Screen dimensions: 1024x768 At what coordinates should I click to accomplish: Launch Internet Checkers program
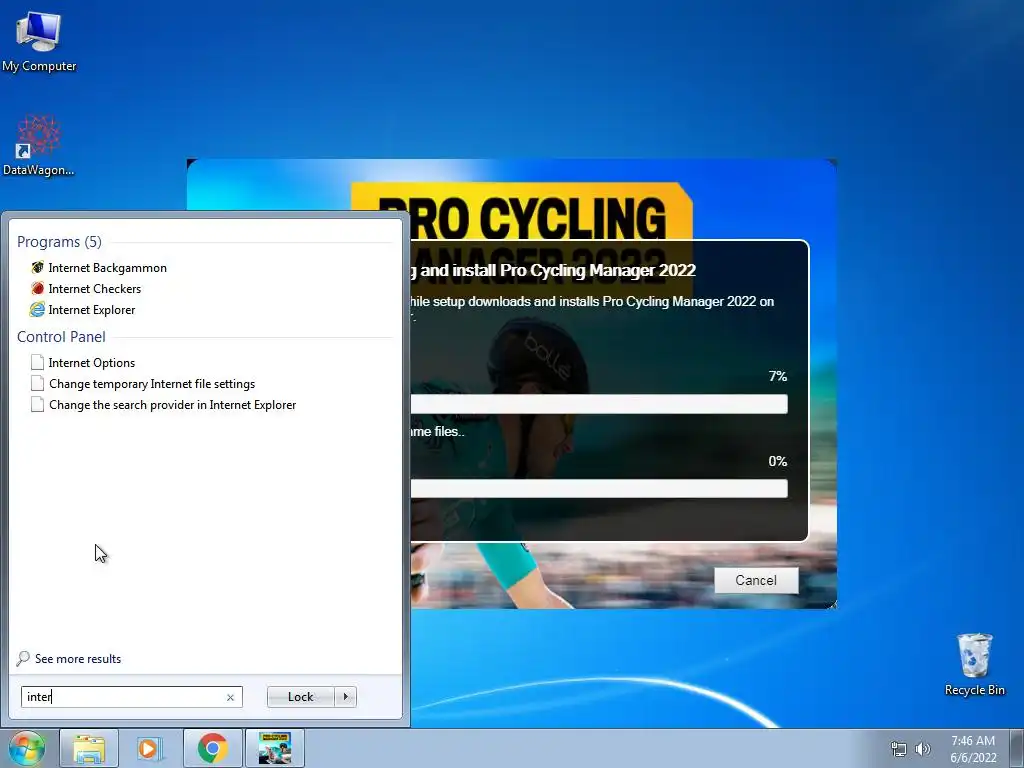point(95,289)
